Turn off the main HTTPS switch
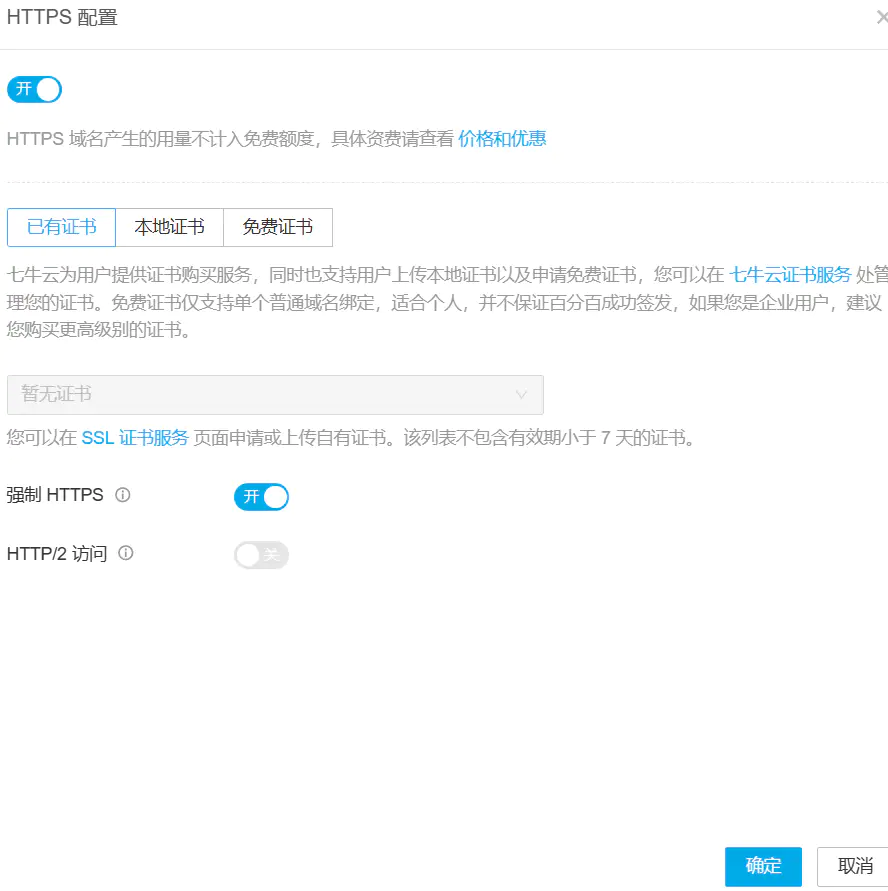888x891 pixels. coord(35,89)
